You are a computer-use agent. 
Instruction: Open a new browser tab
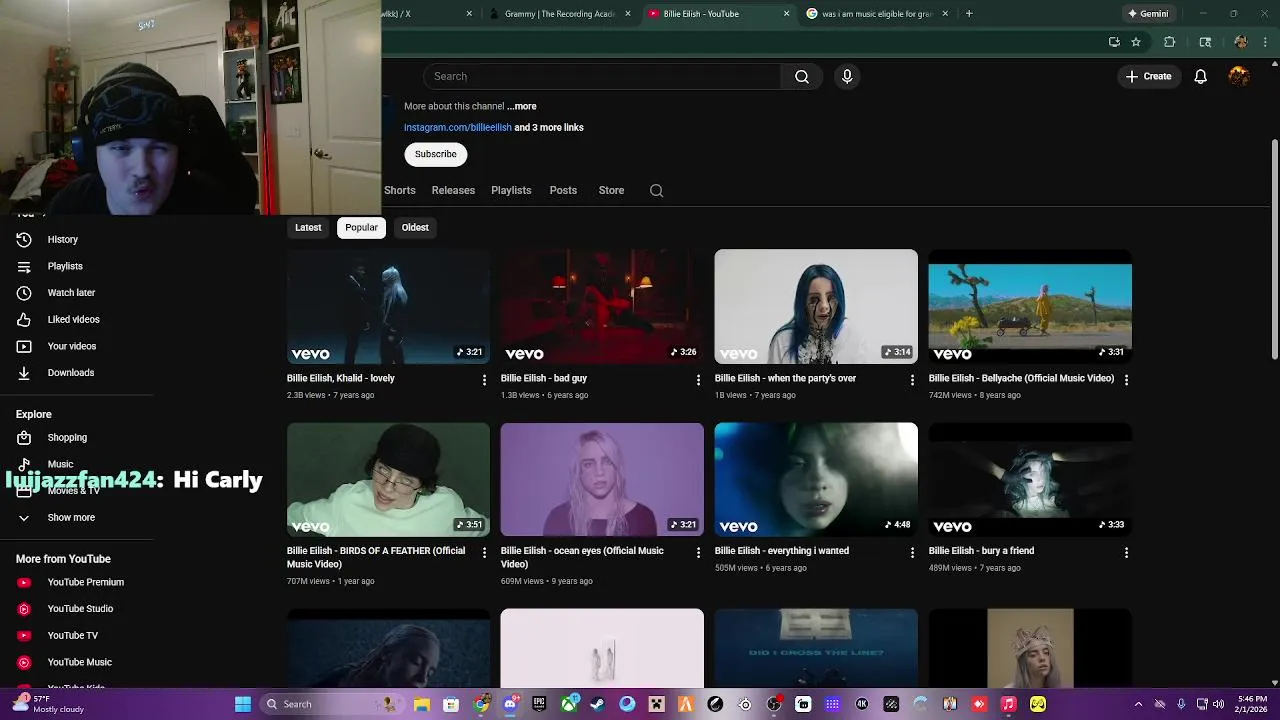click(969, 14)
